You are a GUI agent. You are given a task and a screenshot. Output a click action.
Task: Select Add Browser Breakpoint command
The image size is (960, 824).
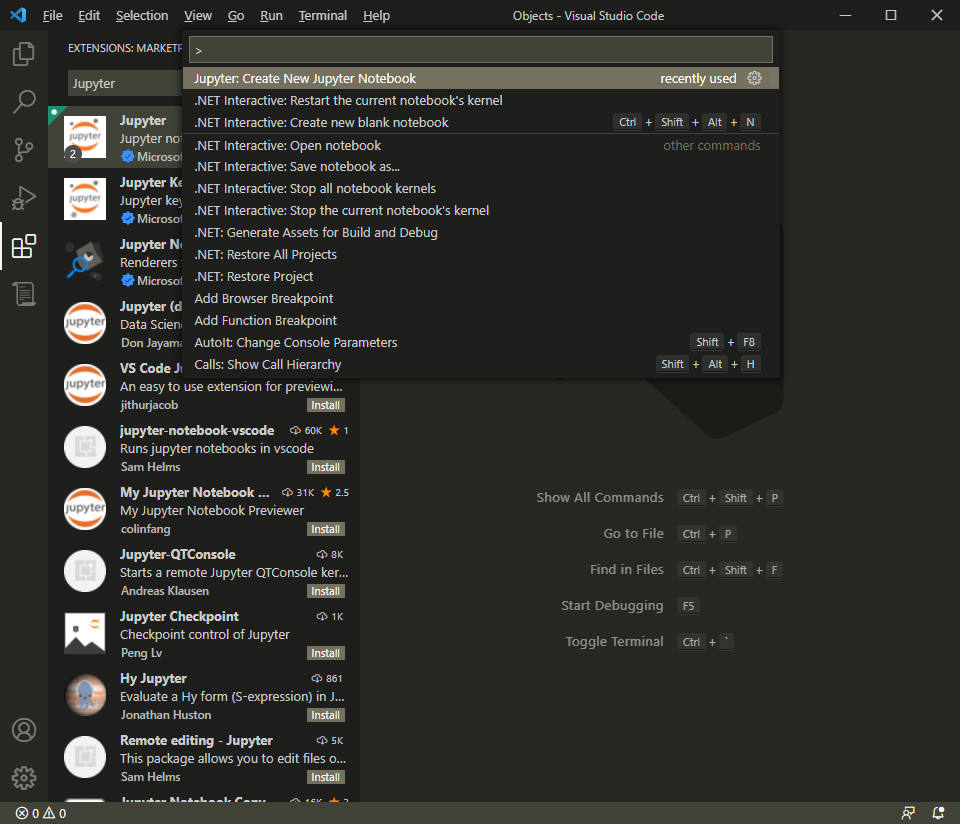click(x=481, y=299)
